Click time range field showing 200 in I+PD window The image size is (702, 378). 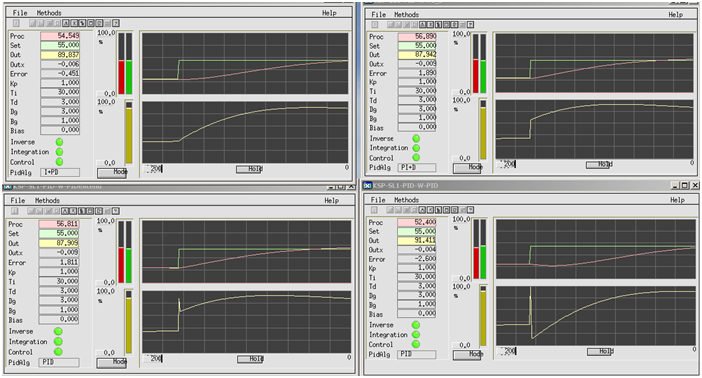point(153,169)
